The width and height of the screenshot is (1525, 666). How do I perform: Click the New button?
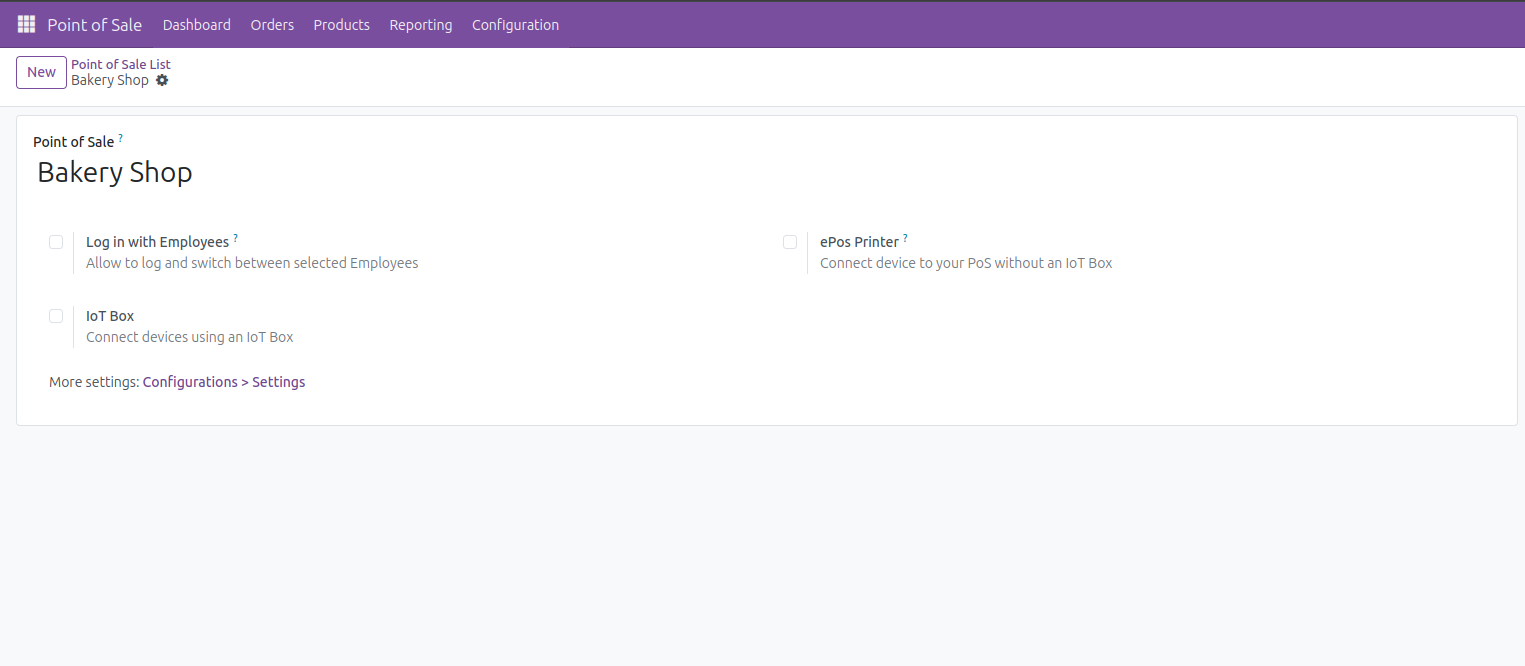coord(41,72)
